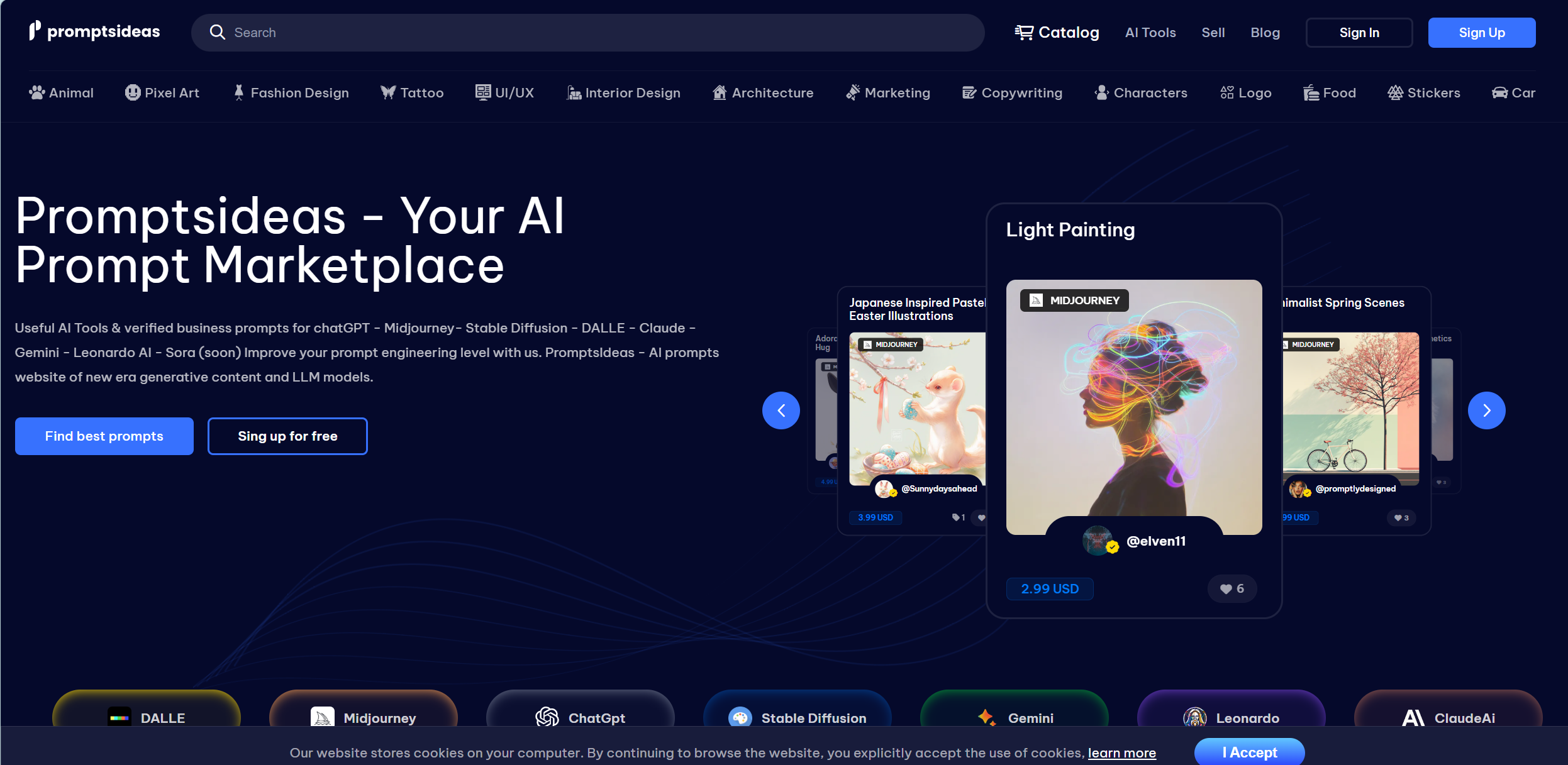Browse the Copywriting category
Image resolution: width=1568 pixels, height=765 pixels.
(1012, 93)
